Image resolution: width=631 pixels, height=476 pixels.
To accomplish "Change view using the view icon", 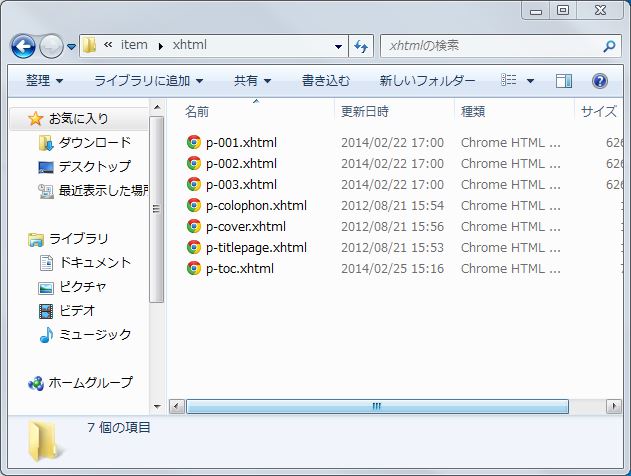I will point(509,80).
